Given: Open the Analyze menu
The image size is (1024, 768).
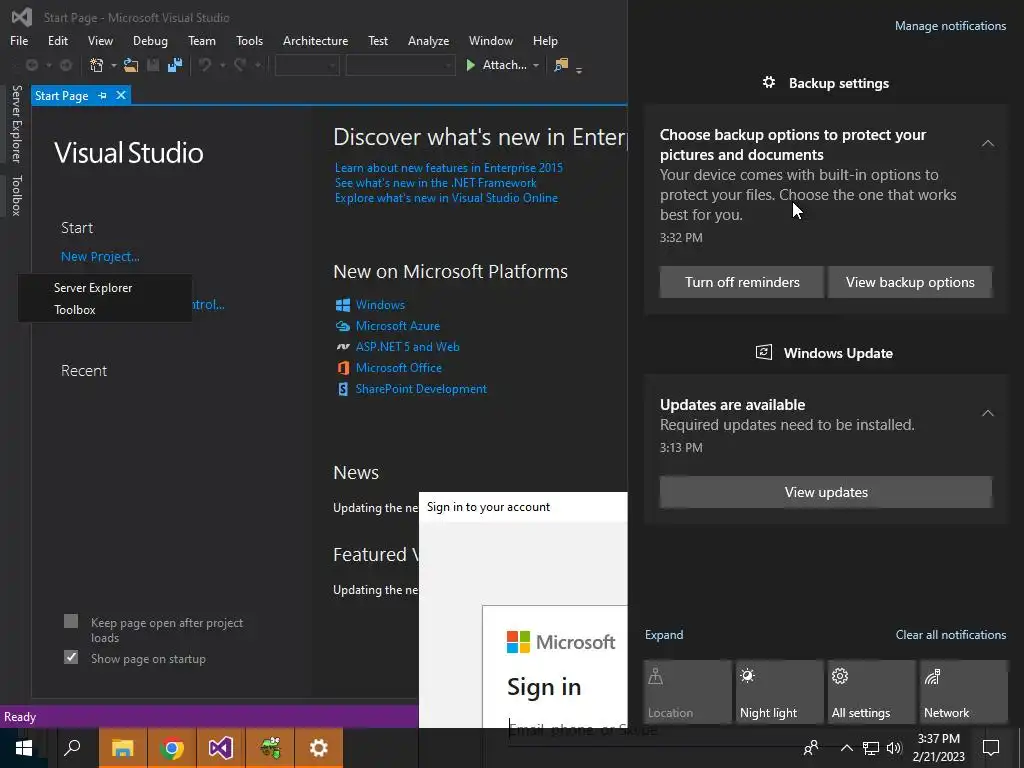Looking at the screenshot, I should click(x=428, y=40).
